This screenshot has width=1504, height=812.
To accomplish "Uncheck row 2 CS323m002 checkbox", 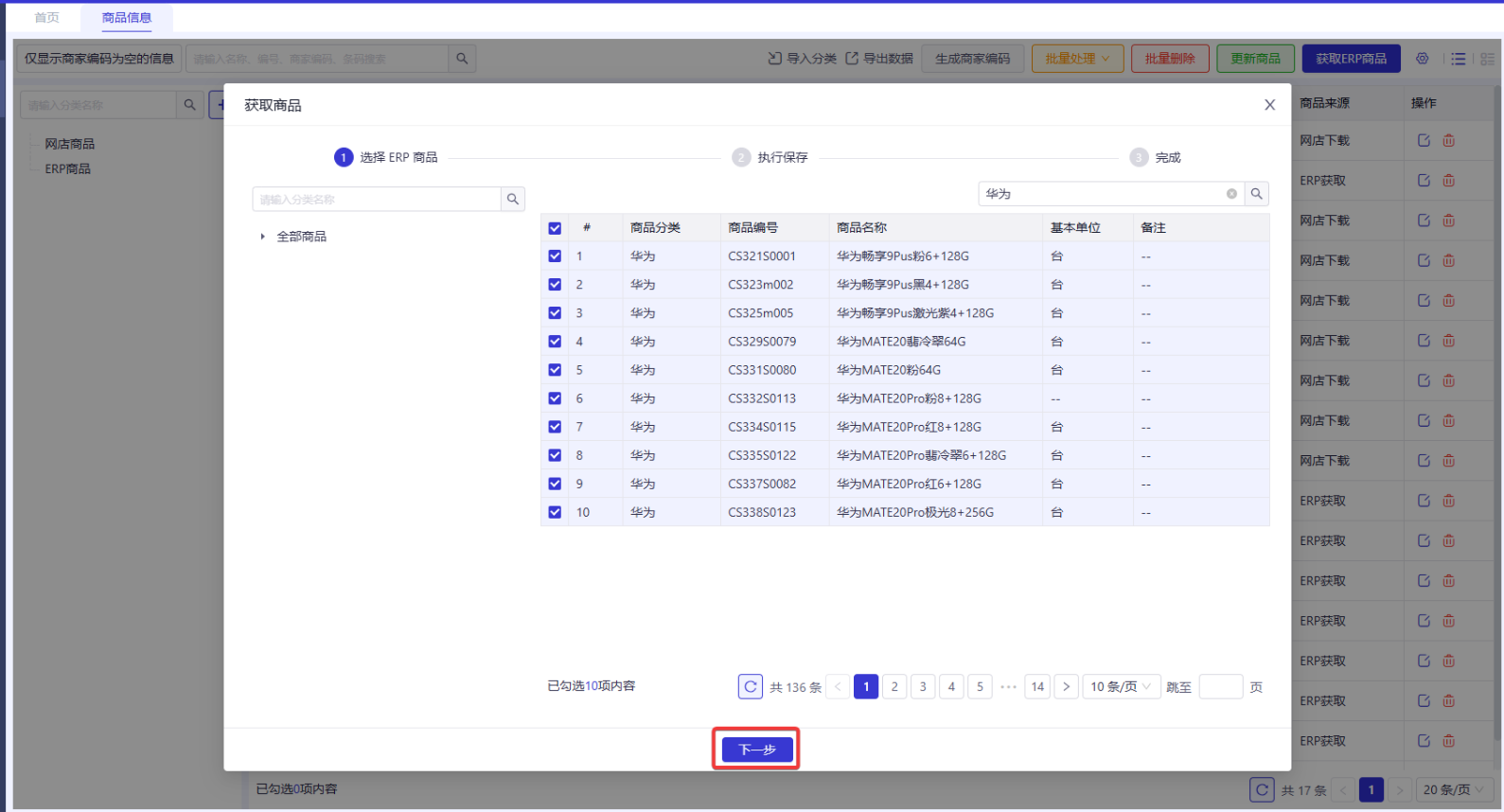I will (555, 285).
